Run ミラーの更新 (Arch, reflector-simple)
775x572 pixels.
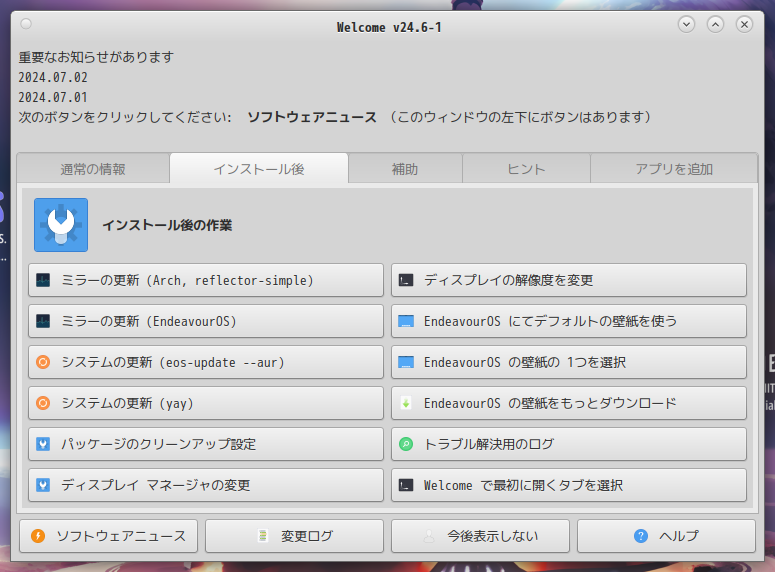pos(206,280)
